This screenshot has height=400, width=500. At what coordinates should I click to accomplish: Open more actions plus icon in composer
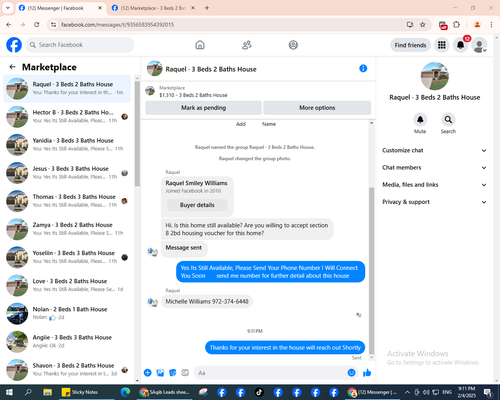click(x=148, y=373)
